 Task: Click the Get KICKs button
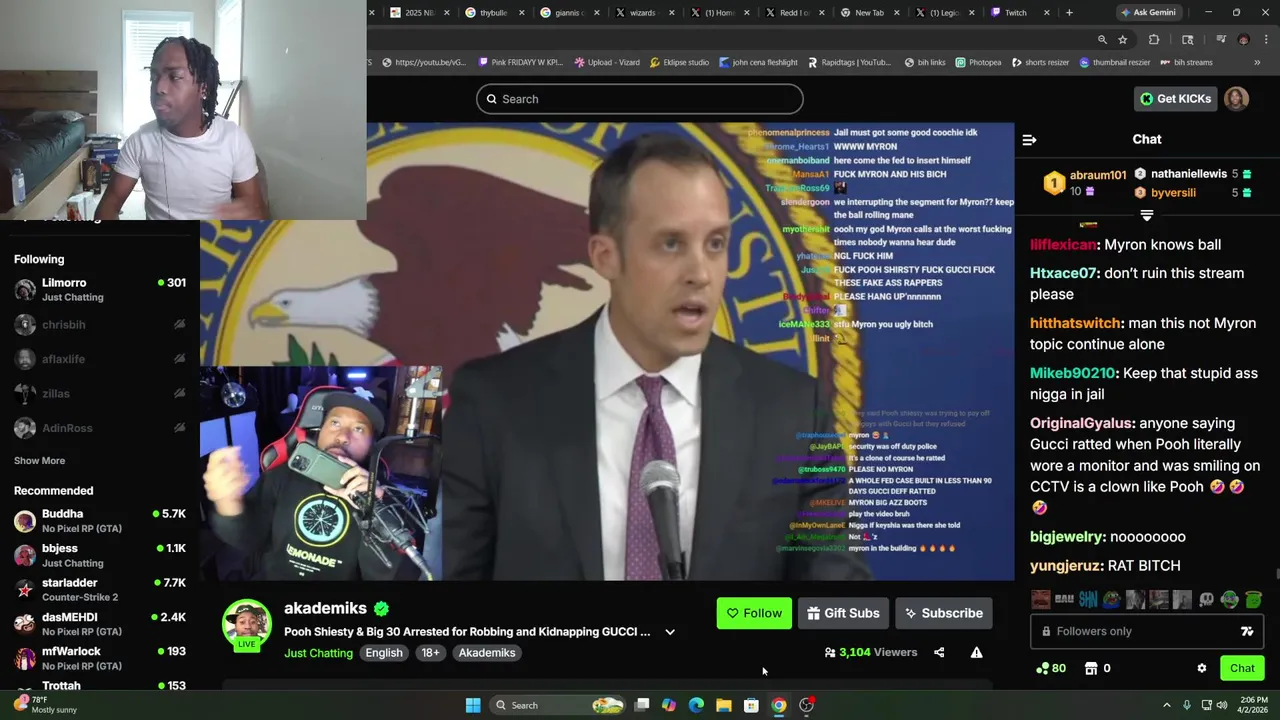tap(1175, 99)
